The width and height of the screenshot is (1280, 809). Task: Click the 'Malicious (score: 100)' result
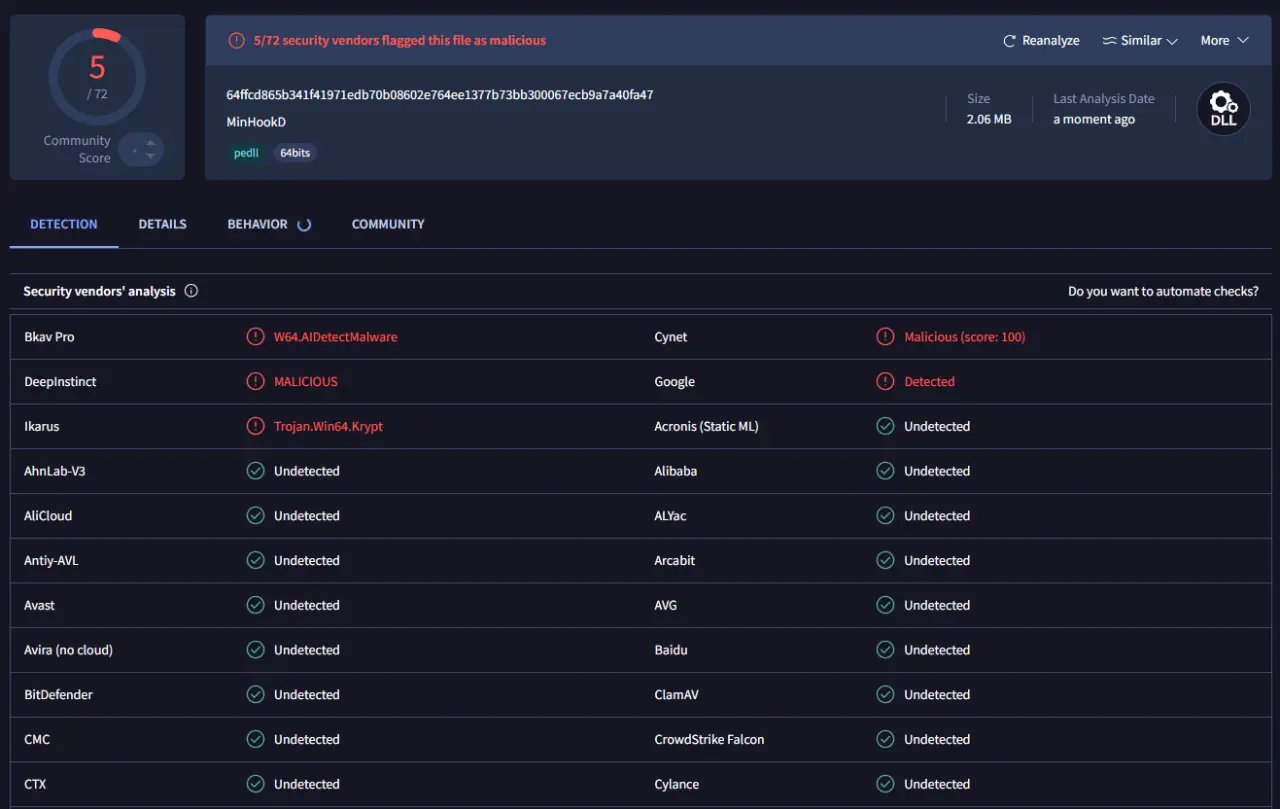[x=965, y=337]
